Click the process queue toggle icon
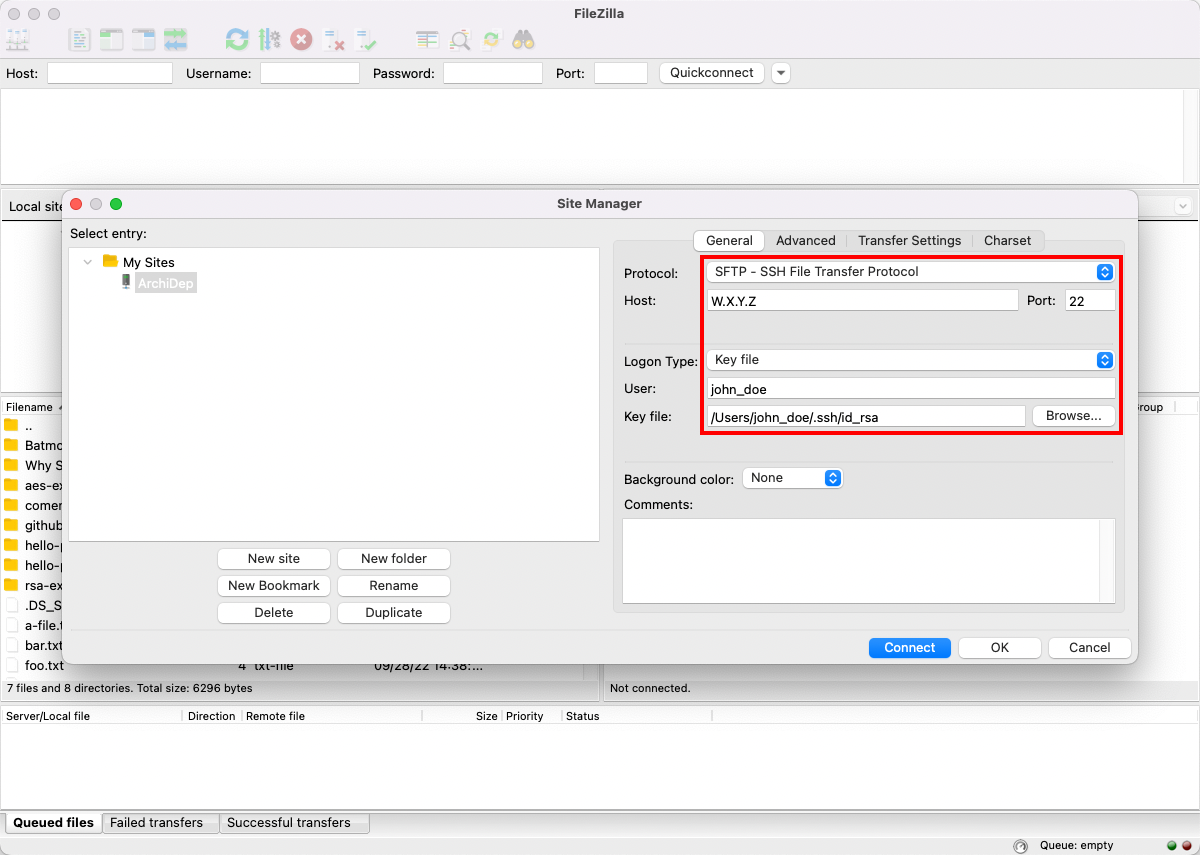Image resolution: width=1200 pixels, height=855 pixels. click(x=269, y=40)
